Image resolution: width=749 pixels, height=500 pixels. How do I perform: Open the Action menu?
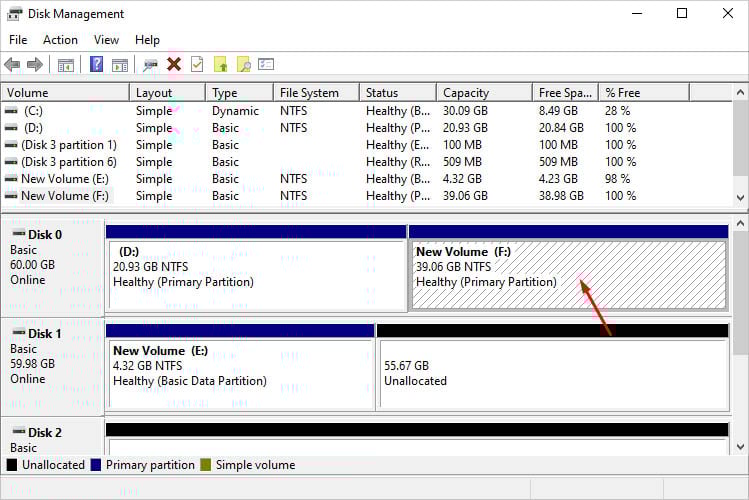tap(60, 40)
